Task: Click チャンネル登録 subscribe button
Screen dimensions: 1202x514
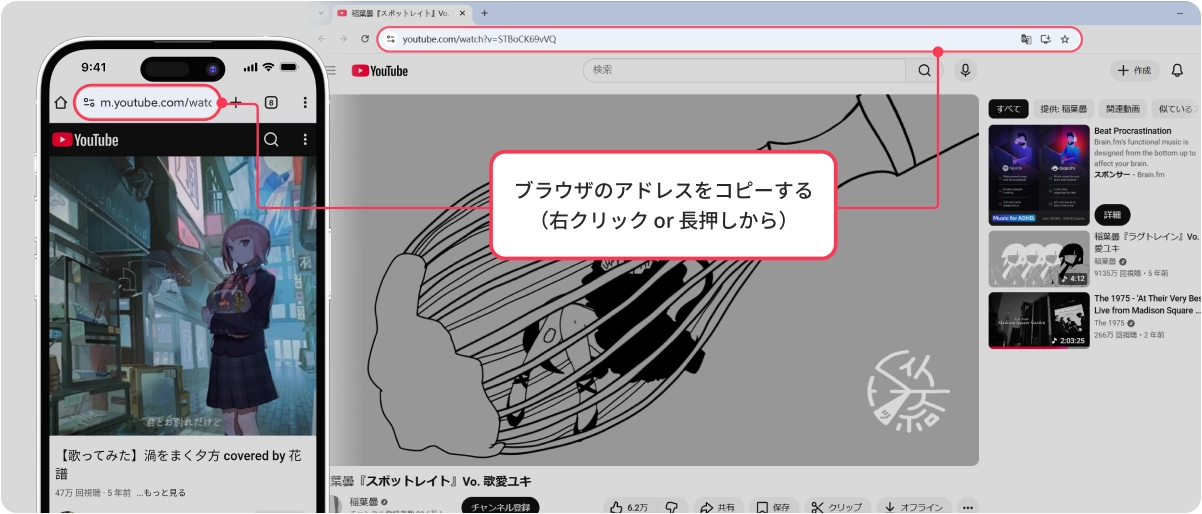Action: (500, 507)
